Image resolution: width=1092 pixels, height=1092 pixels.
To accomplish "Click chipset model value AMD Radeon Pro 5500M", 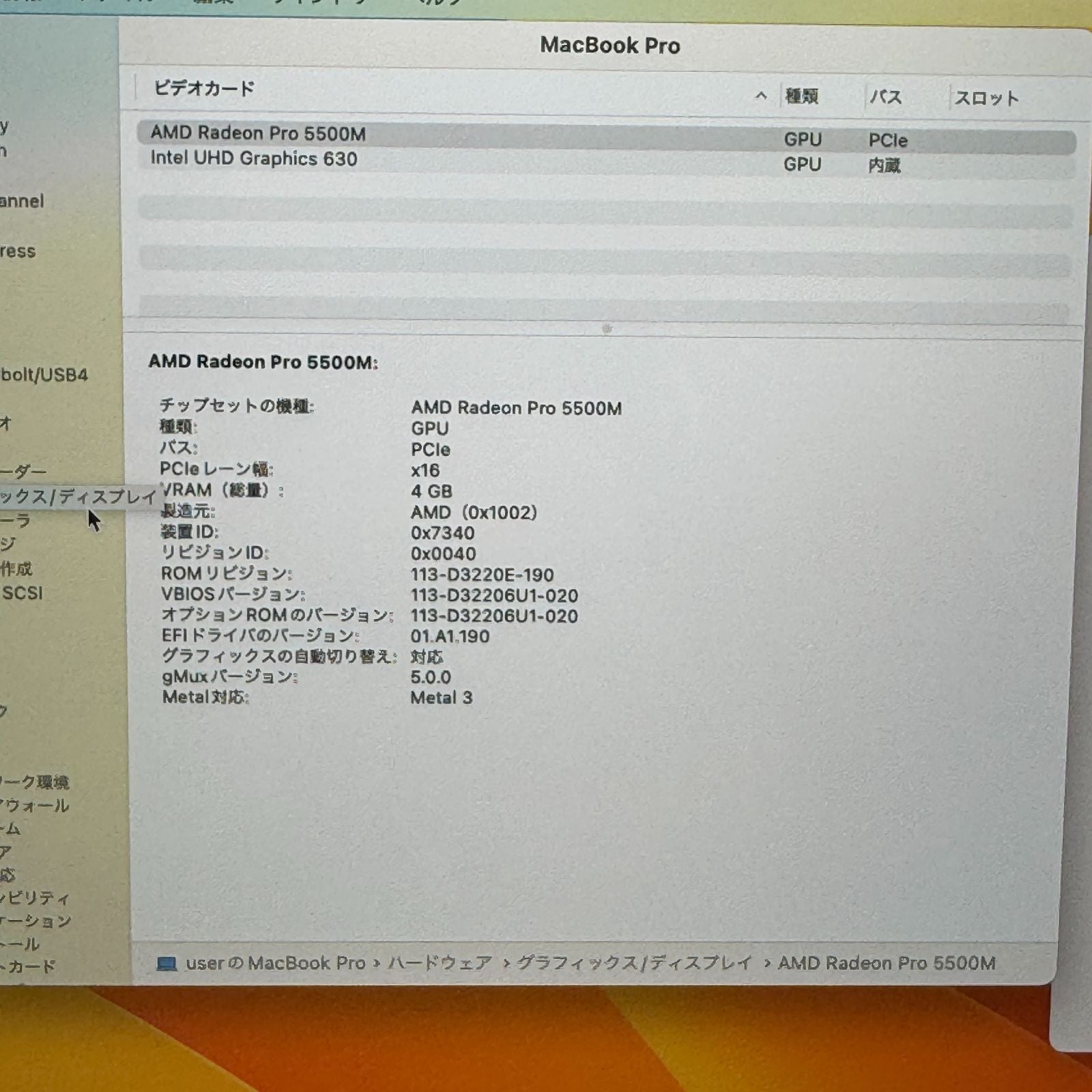I will coord(516,408).
